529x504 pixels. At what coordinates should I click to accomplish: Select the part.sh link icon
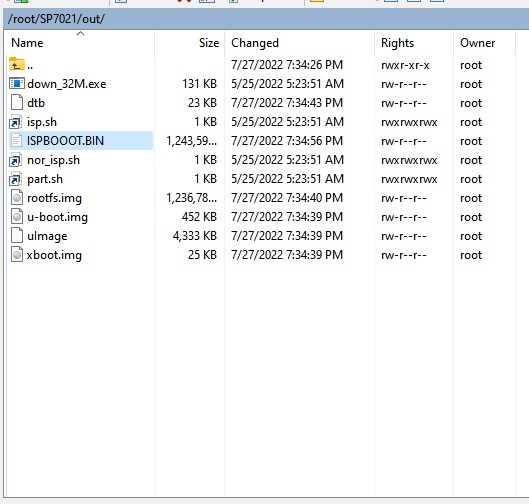(x=16, y=179)
